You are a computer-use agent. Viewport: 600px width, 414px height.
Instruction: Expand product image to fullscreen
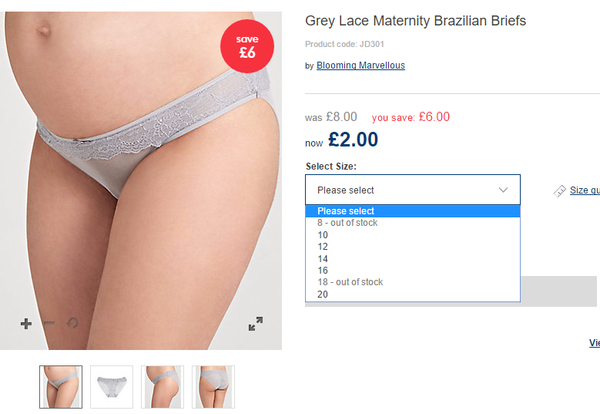pyautogui.click(x=256, y=324)
